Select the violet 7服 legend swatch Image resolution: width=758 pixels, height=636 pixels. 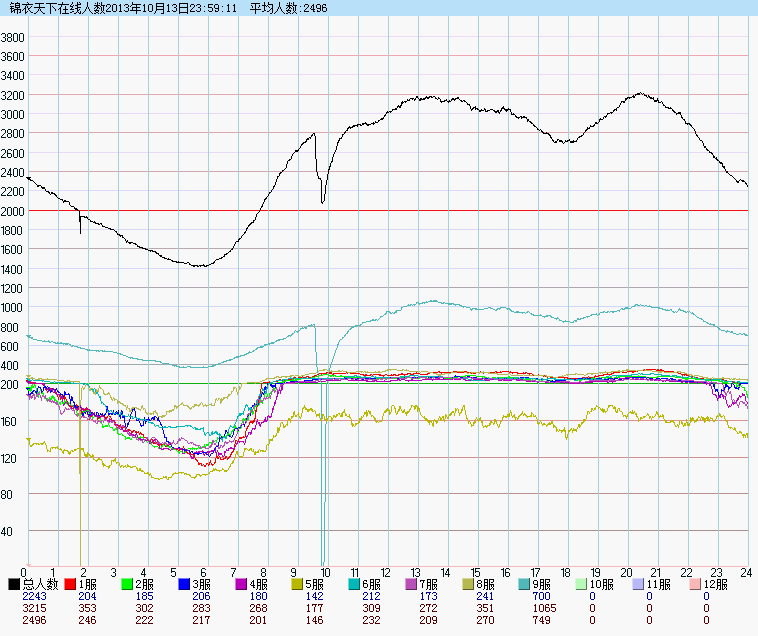coord(413,584)
